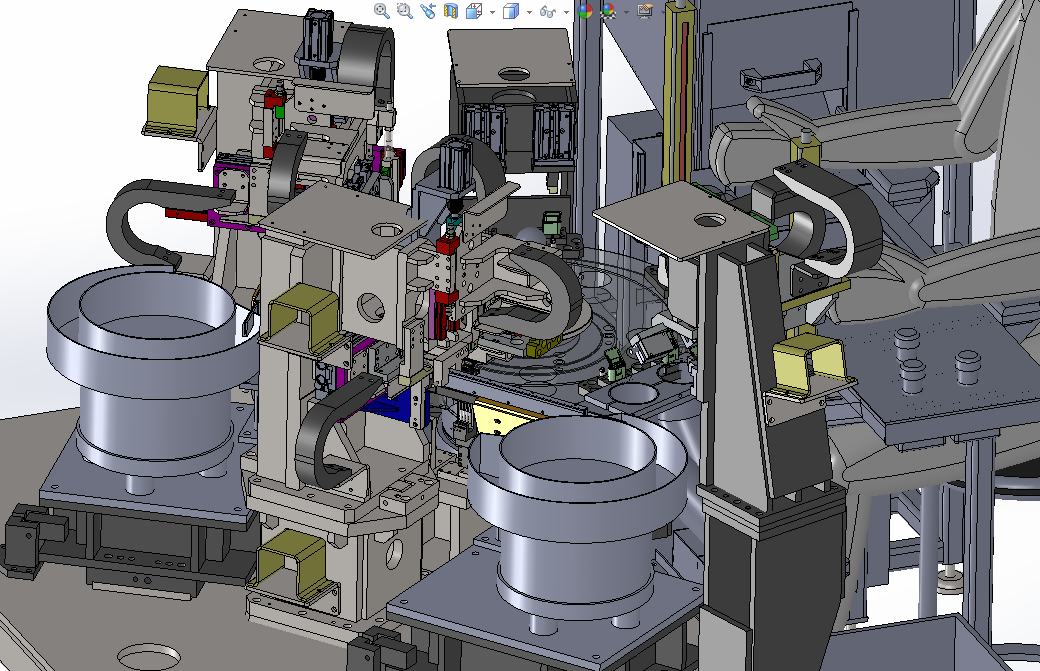This screenshot has height=671, width=1040.
Task: Click the Zoom to Fit magnifier icon
Action: pos(381,11)
